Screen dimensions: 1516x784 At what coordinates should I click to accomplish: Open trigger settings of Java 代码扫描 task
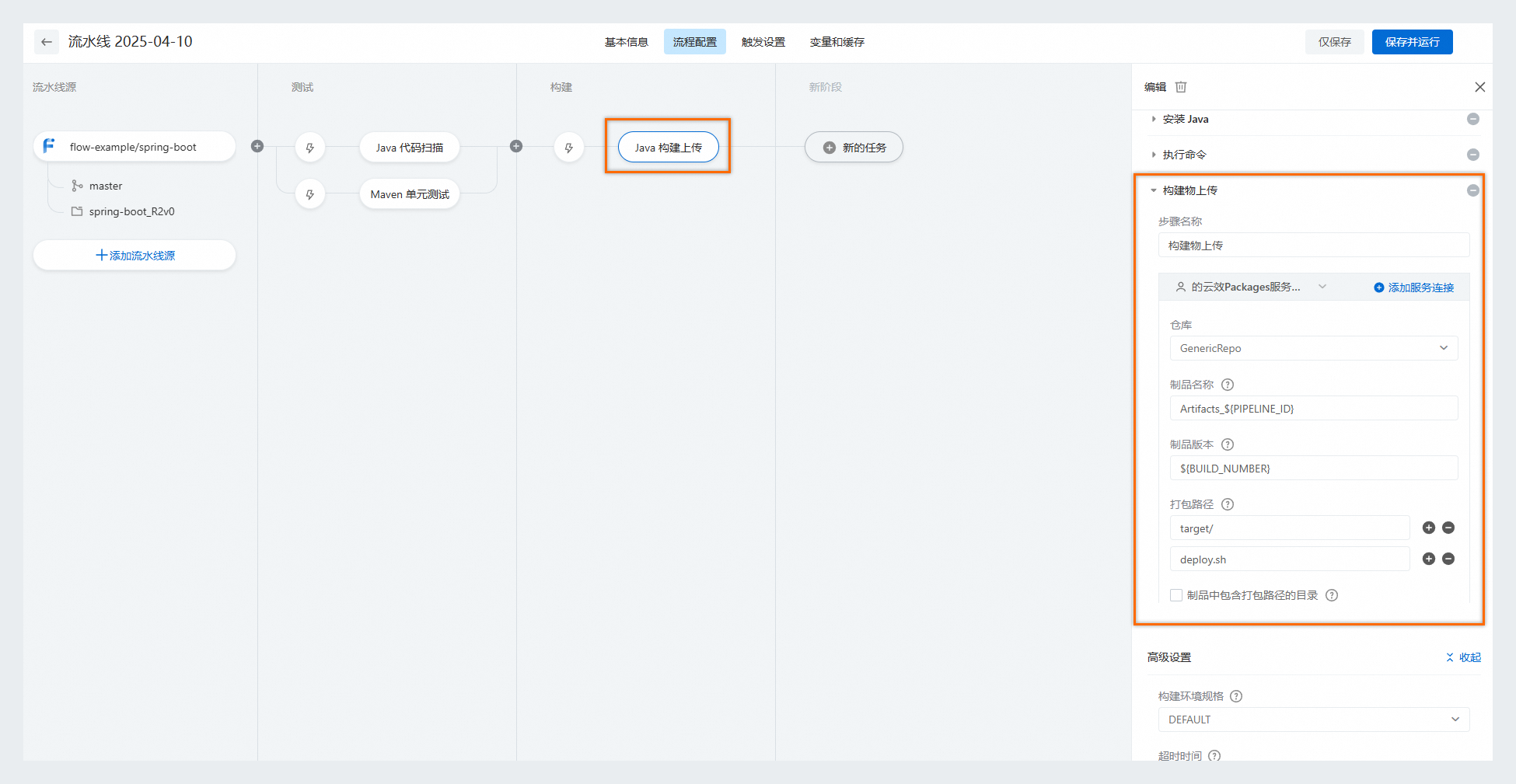(310, 148)
